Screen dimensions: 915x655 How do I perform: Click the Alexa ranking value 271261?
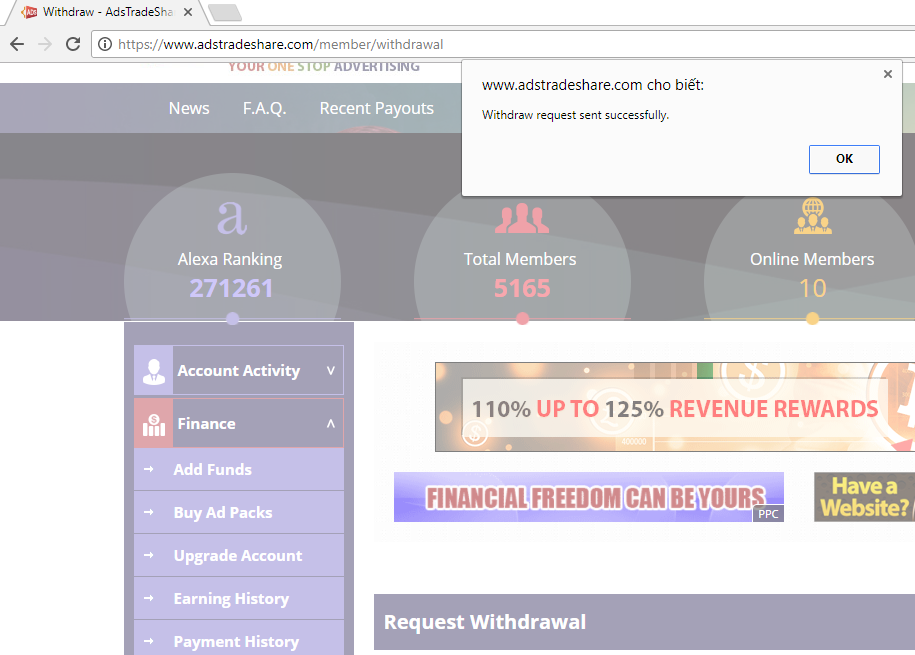[x=231, y=288]
